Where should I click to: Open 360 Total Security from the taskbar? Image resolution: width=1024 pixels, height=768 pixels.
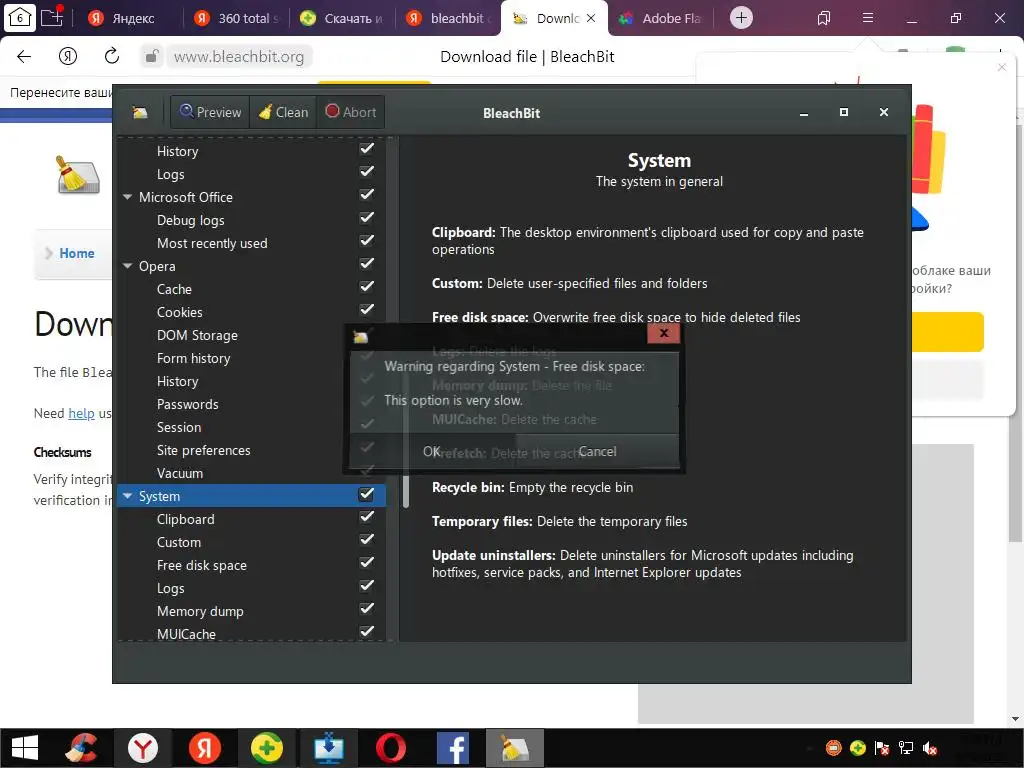[x=266, y=748]
